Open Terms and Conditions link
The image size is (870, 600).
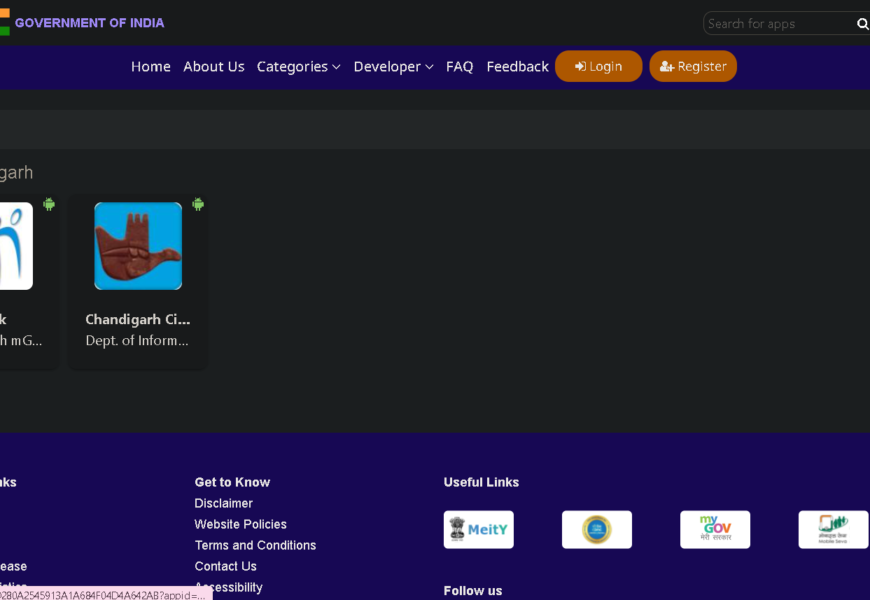(255, 545)
